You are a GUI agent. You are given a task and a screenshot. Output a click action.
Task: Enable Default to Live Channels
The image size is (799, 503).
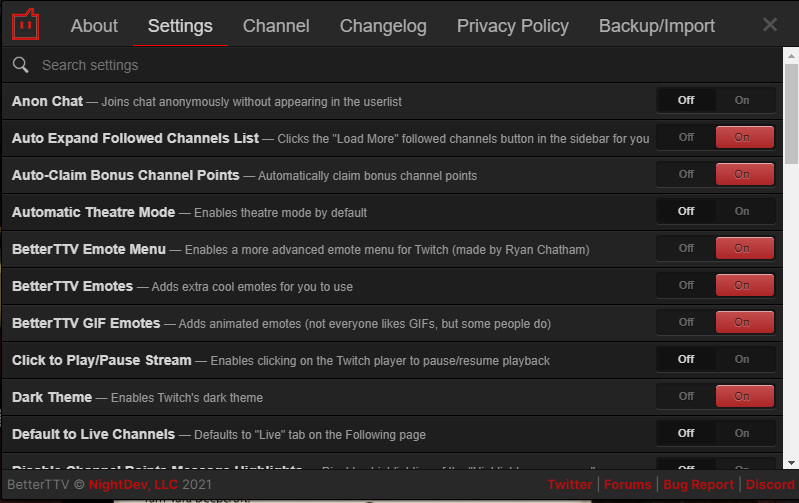pos(744,433)
